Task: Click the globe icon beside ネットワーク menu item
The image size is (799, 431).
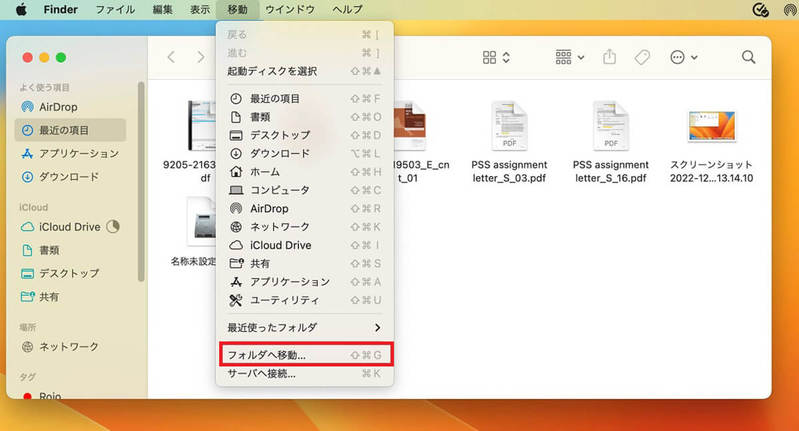Action: [x=235, y=227]
